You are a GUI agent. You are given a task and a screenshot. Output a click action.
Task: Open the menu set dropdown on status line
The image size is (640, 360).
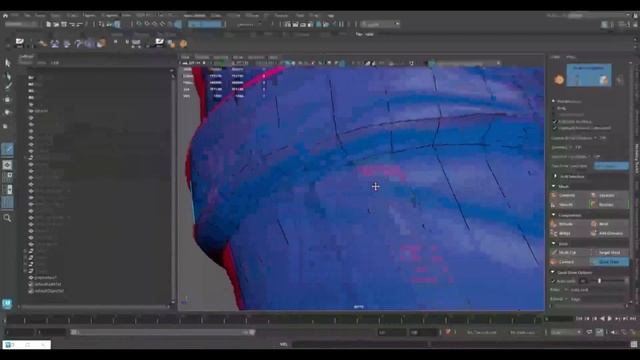click(x=20, y=24)
